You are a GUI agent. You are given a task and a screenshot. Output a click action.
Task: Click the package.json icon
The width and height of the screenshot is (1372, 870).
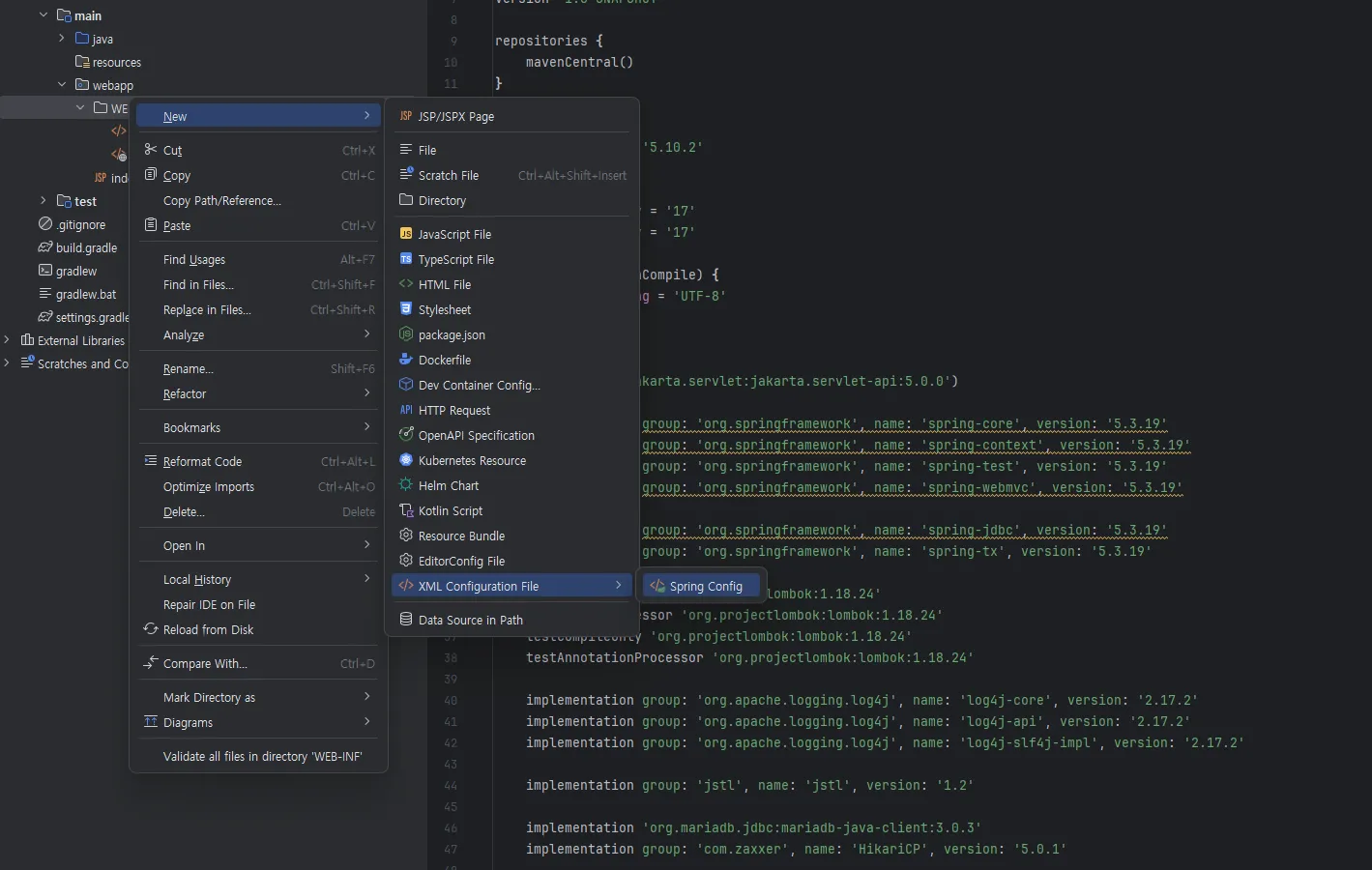(406, 334)
